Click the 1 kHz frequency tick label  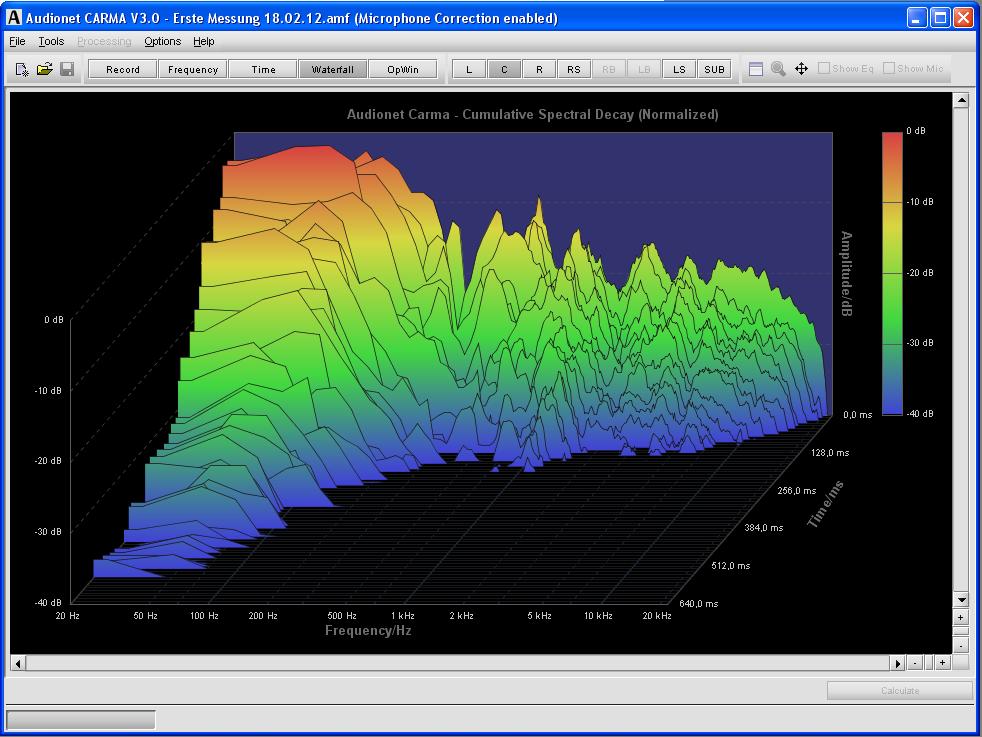(403, 616)
